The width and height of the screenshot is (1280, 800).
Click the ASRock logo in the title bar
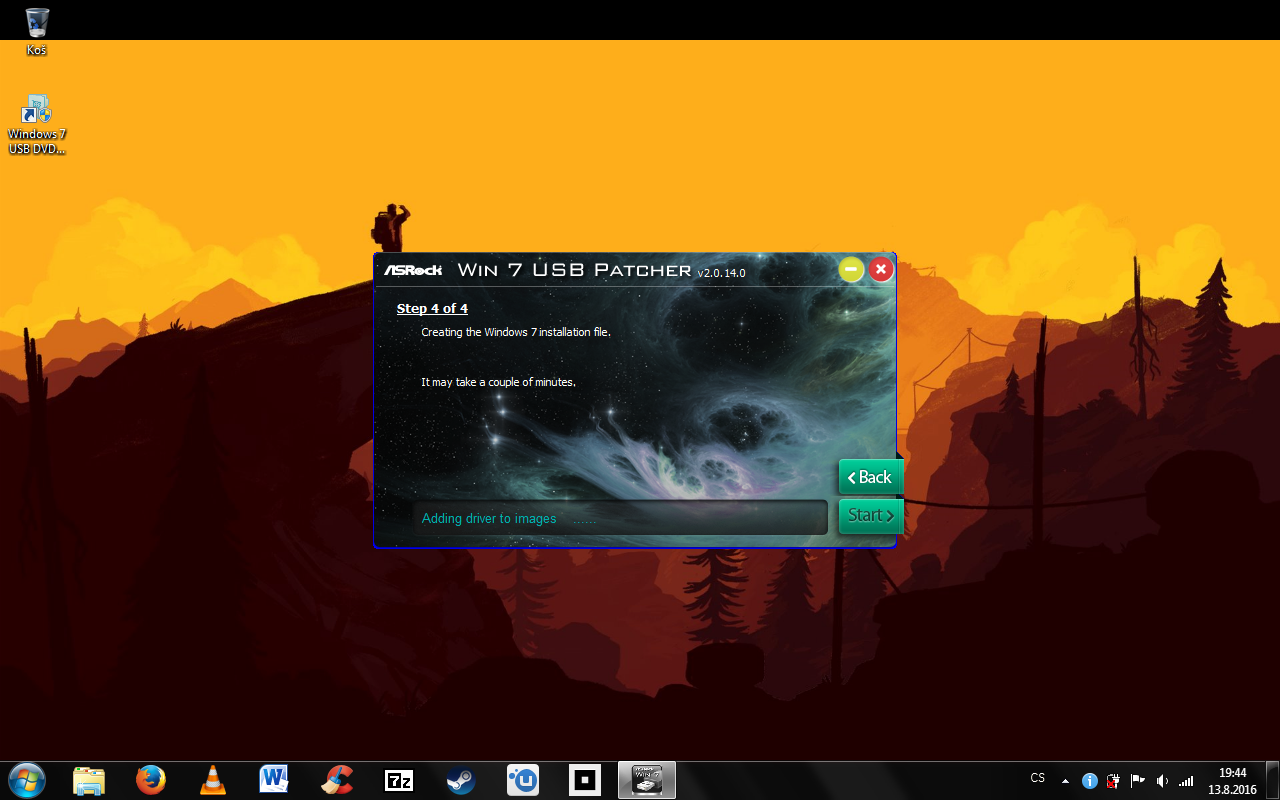click(x=413, y=270)
